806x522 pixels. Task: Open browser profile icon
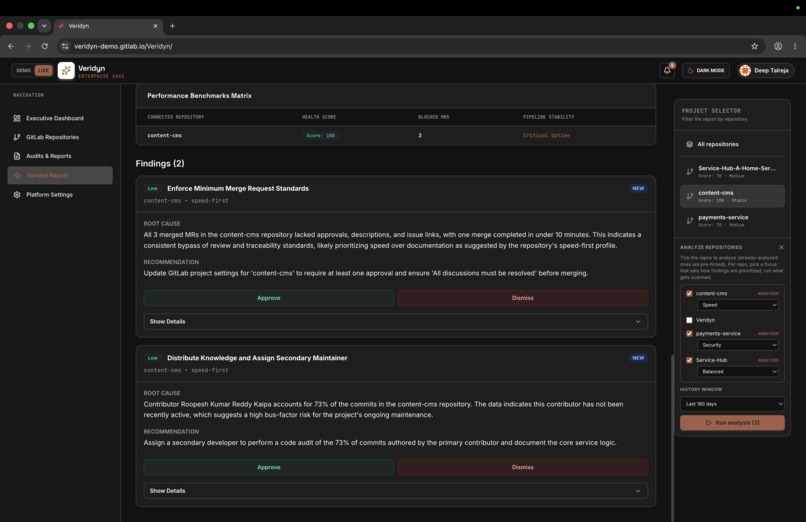778,46
